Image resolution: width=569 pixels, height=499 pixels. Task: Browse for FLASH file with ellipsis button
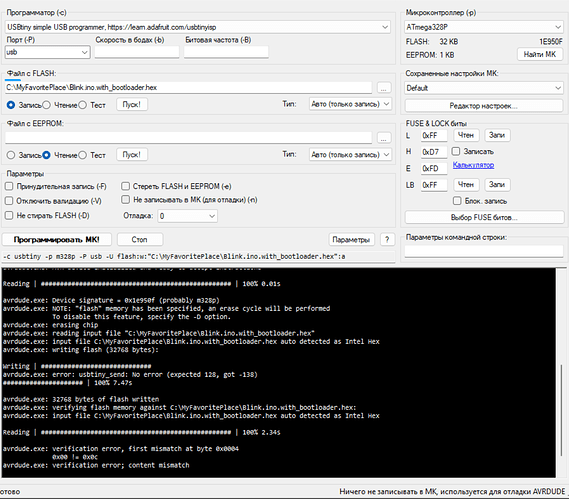point(384,87)
